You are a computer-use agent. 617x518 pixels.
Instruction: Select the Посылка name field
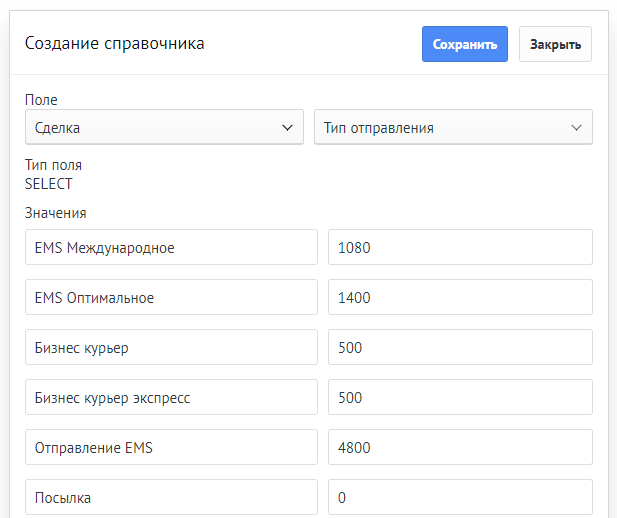pos(171,496)
